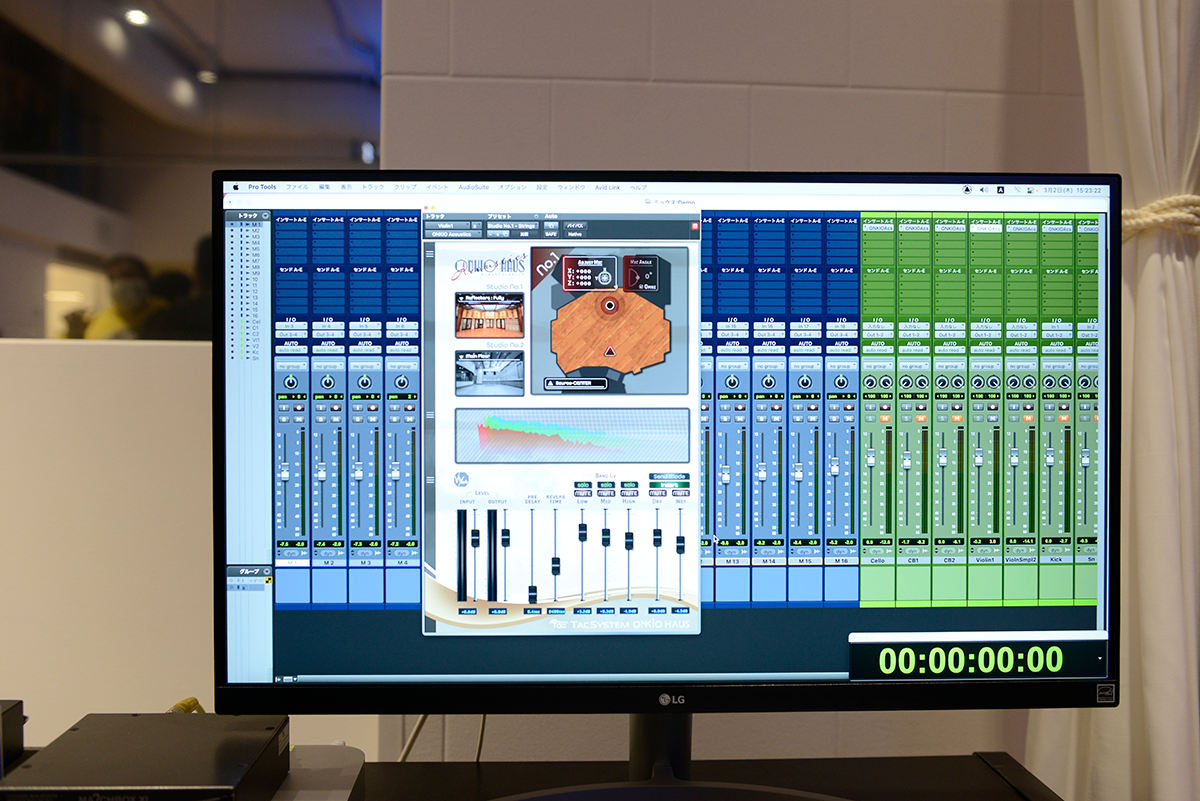
Task: Open the オプション menu
Action: 512,187
